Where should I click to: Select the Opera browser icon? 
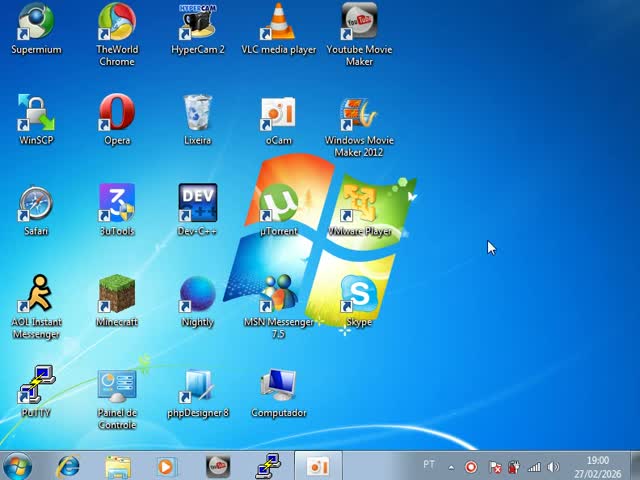pos(117,115)
